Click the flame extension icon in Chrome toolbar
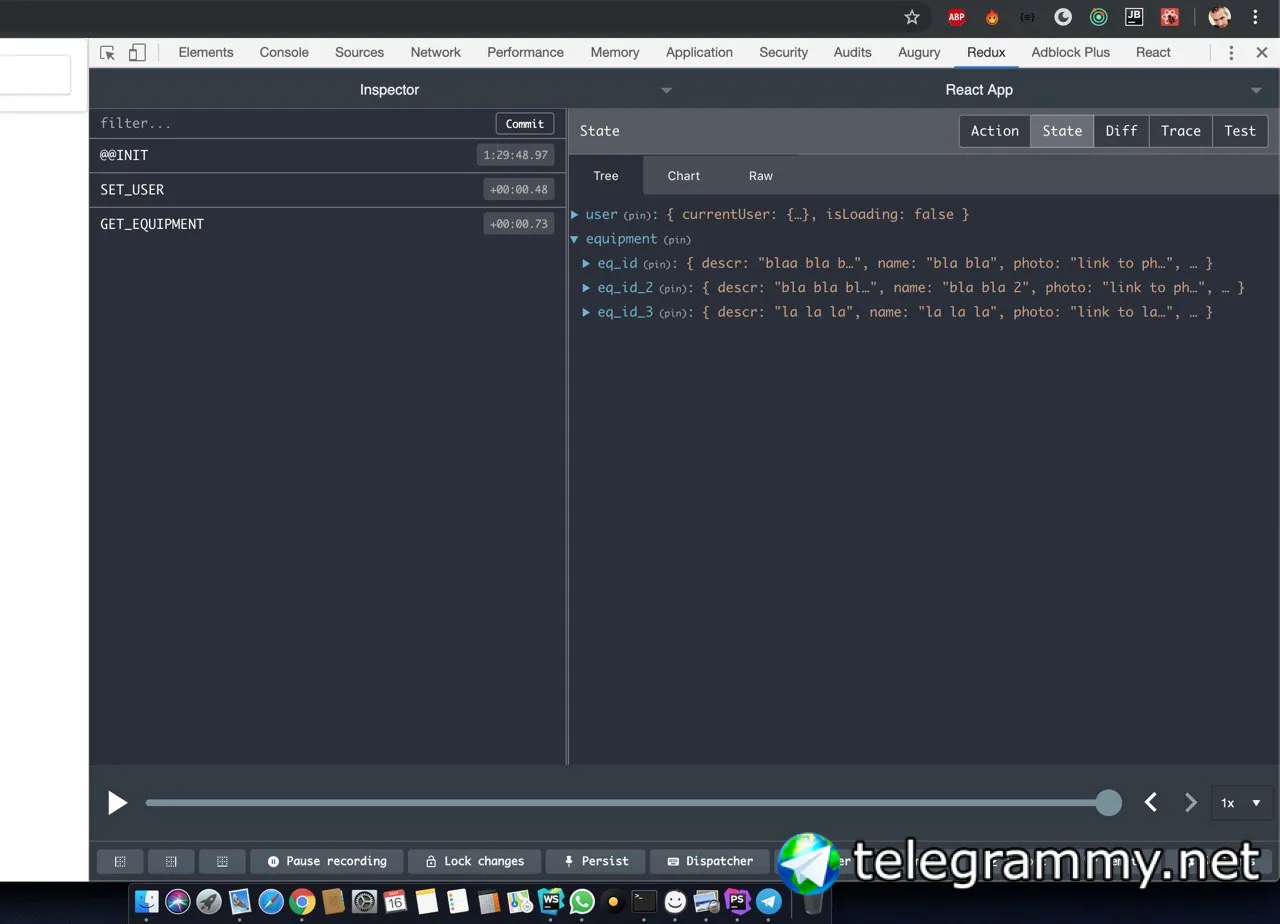This screenshot has width=1280, height=924. (992, 17)
